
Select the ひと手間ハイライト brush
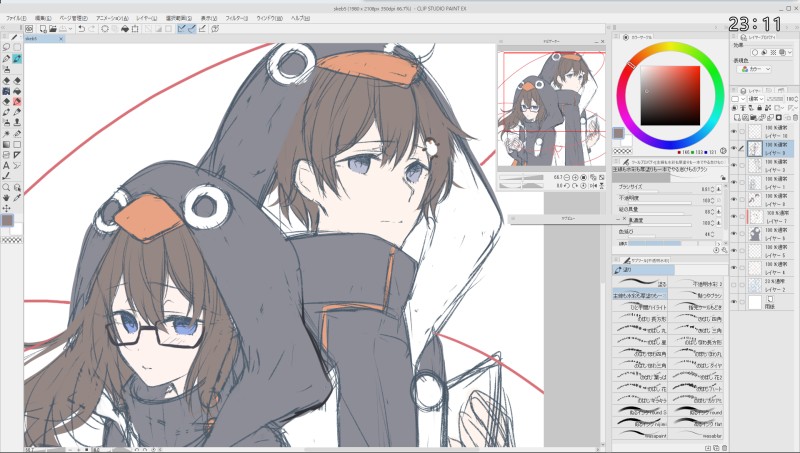pyautogui.click(x=640, y=306)
